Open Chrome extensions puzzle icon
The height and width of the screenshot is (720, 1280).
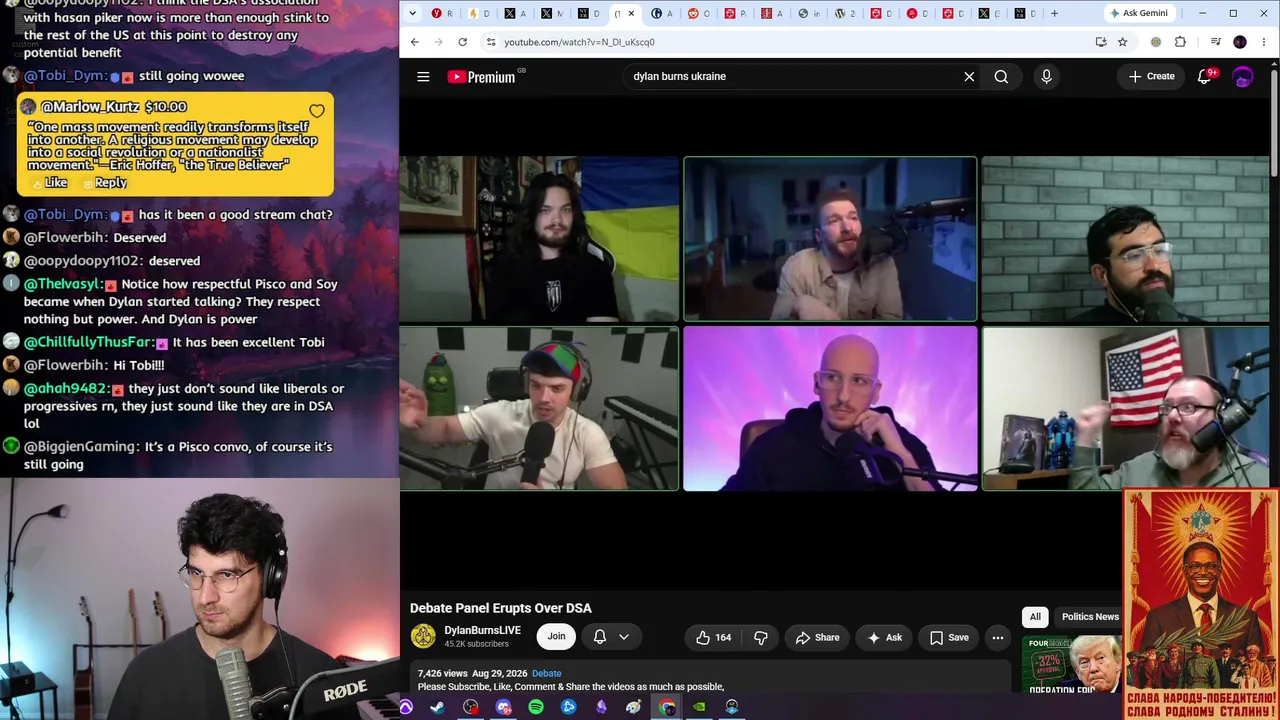[1180, 42]
